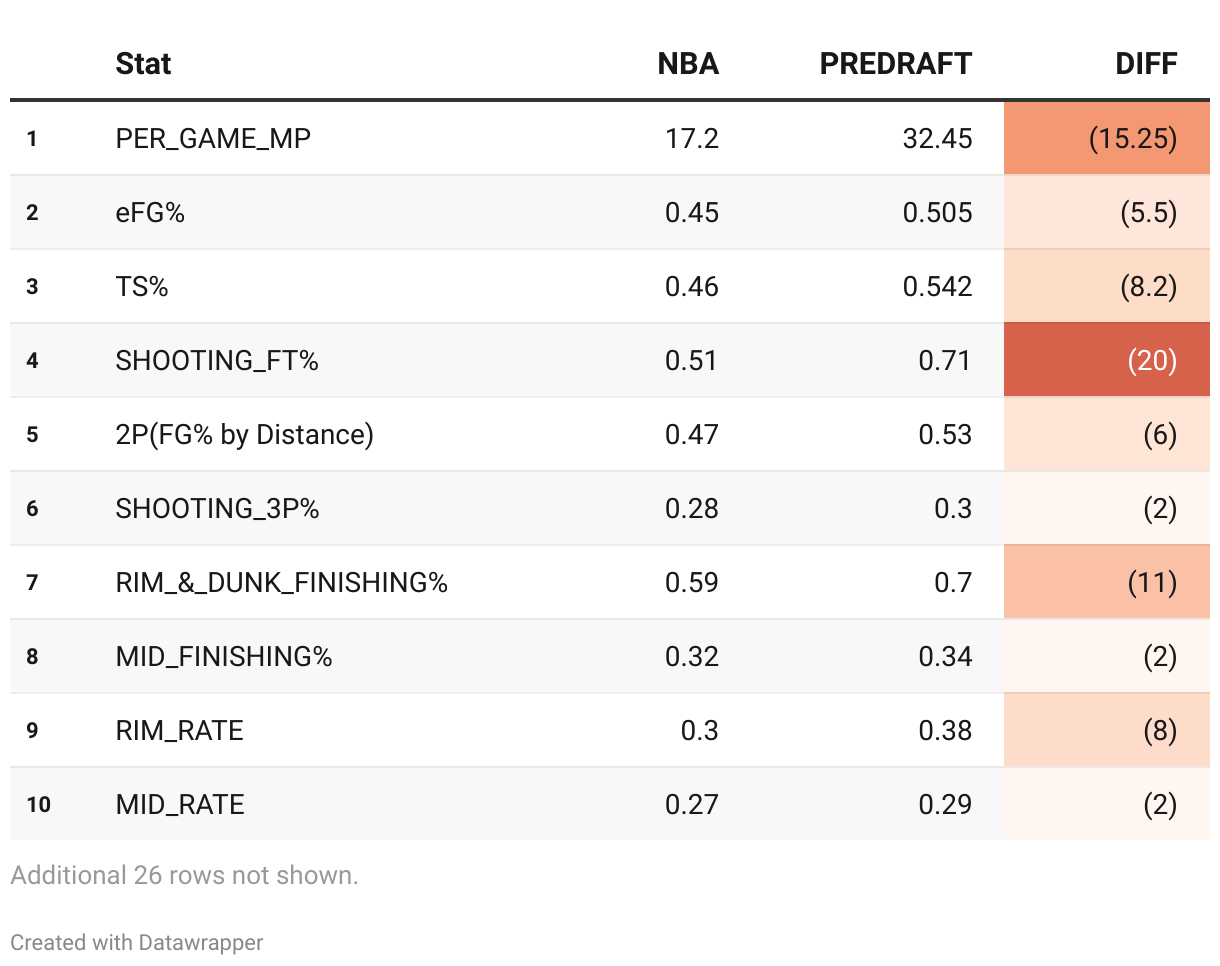Click the PREDRAFT column header
This screenshot has width=1220, height=966.
[895, 64]
